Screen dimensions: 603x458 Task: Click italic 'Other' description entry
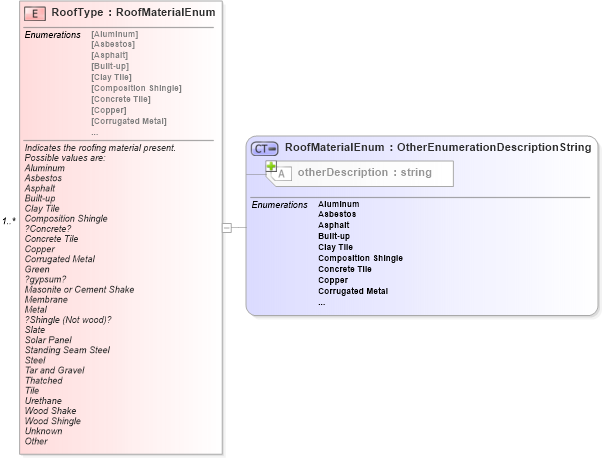pyautogui.click(x=36, y=441)
